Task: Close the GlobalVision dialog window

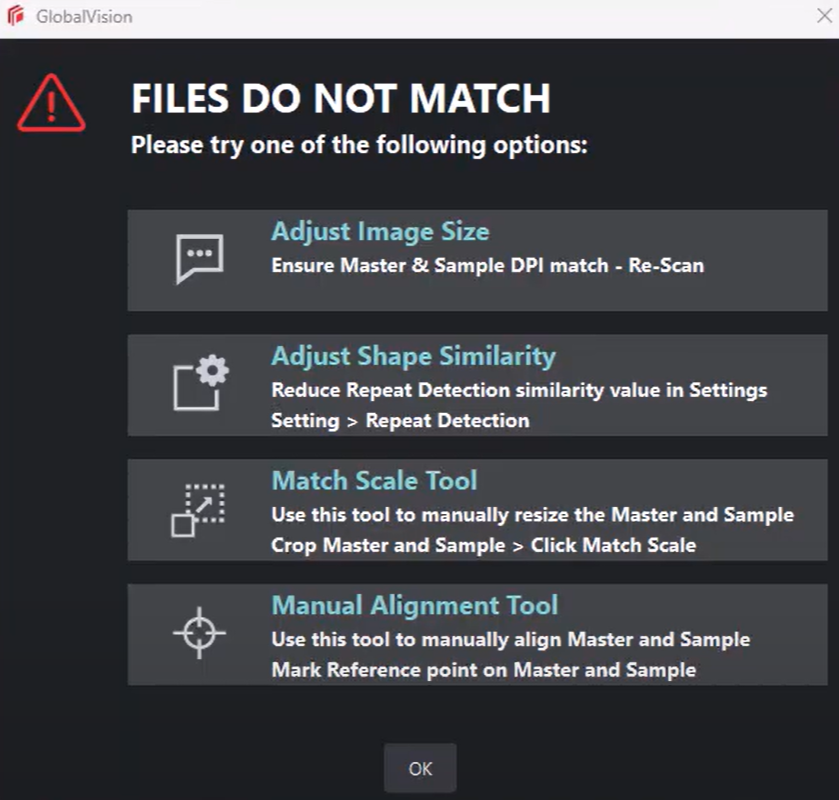Action: click(x=823, y=16)
